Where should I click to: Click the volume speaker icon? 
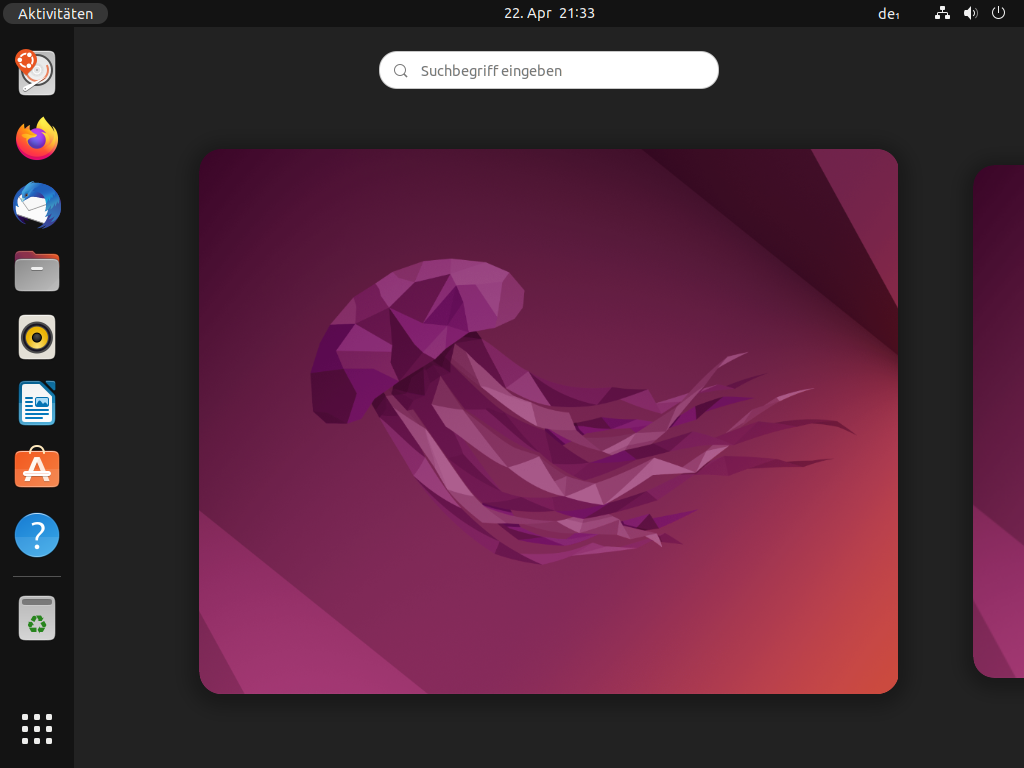pyautogui.click(x=970, y=13)
